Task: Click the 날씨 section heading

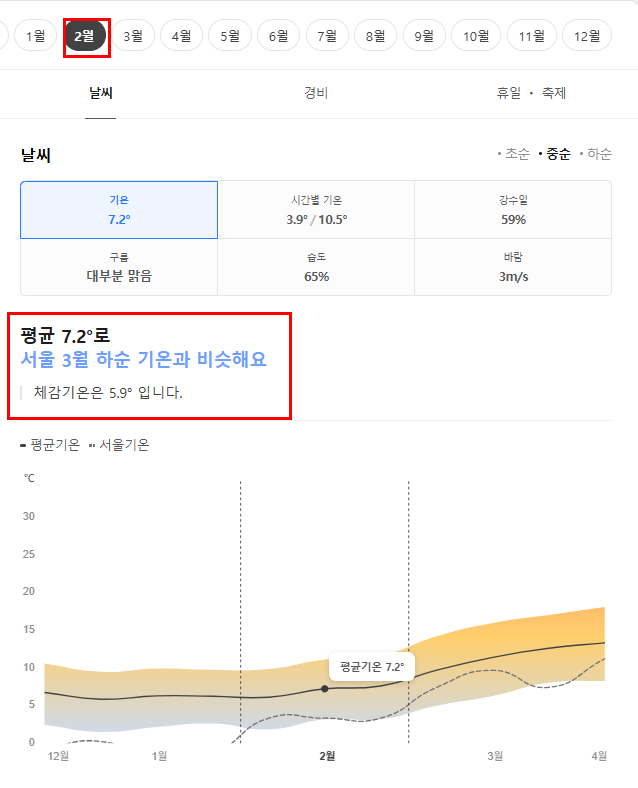Action: 36,155
